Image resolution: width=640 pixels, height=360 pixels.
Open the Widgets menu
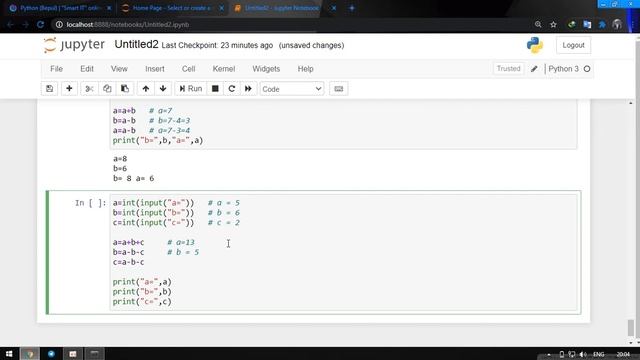click(x=266, y=69)
